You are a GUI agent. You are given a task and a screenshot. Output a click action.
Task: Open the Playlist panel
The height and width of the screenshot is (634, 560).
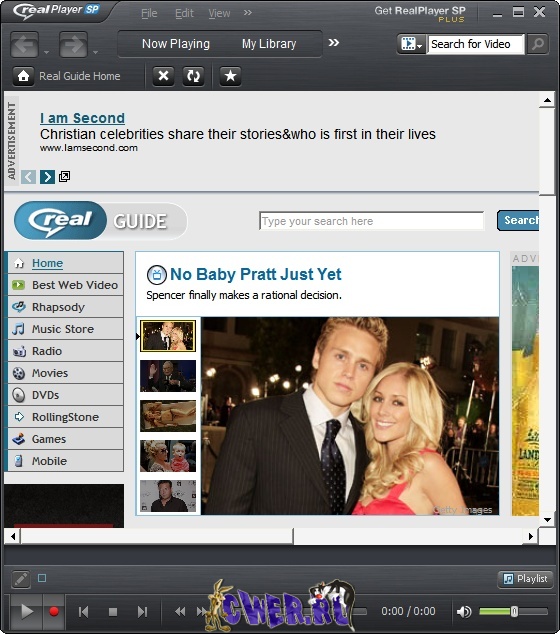click(x=525, y=579)
